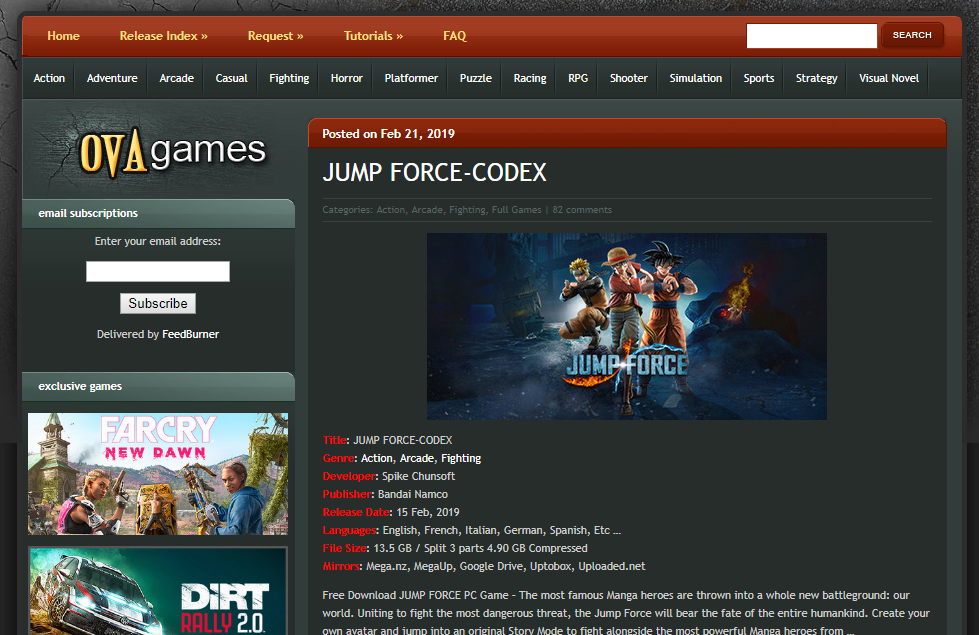Expand the Request menu
979x635 pixels.
[275, 35]
